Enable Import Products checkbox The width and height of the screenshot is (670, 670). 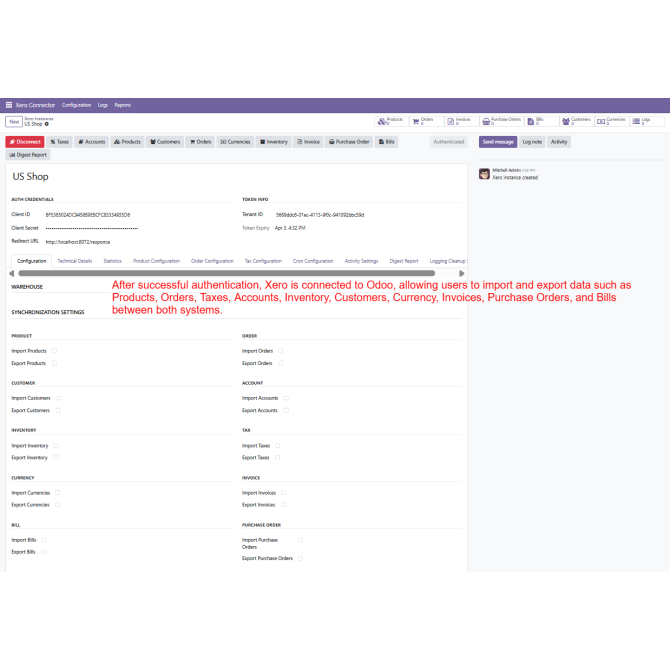[x=54, y=351]
